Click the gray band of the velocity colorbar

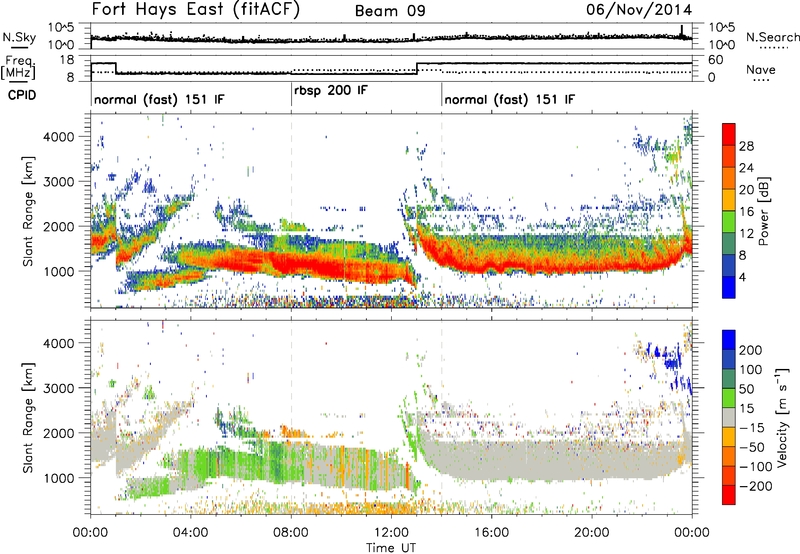pyautogui.click(x=729, y=417)
